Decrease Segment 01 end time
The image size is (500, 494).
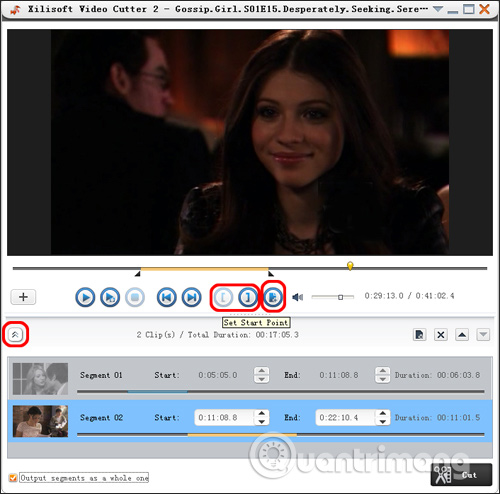[383, 379]
